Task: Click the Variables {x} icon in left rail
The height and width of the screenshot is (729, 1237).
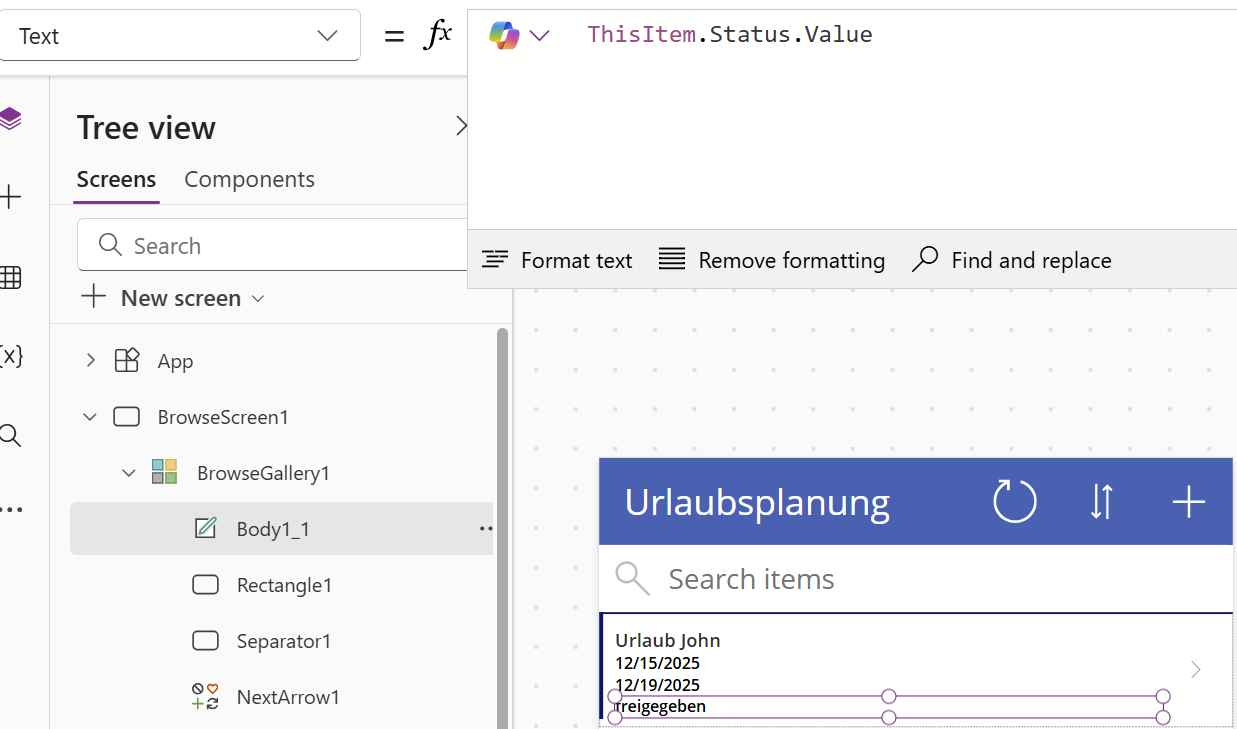Action: 12,355
